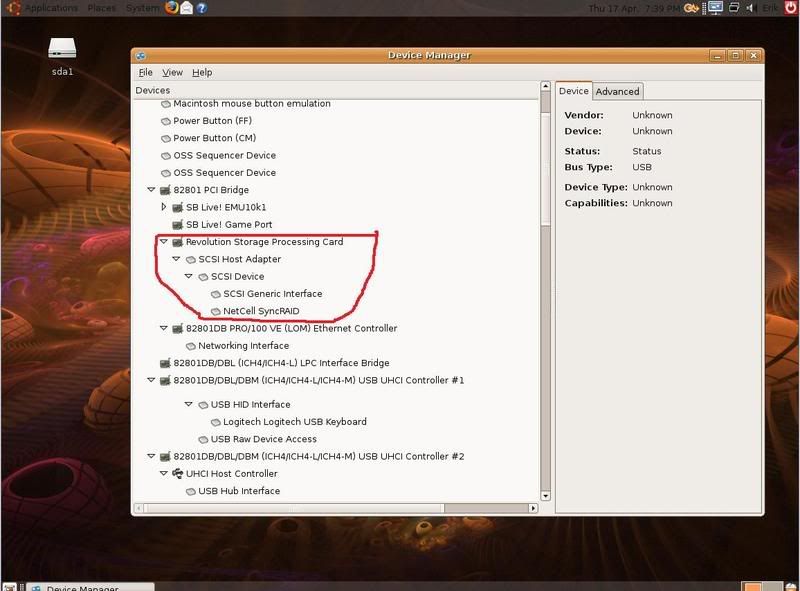Screen dimensions: 800x591
Task: Collapse the USB UHCI Controller #1 node
Action: pyautogui.click(x=151, y=380)
